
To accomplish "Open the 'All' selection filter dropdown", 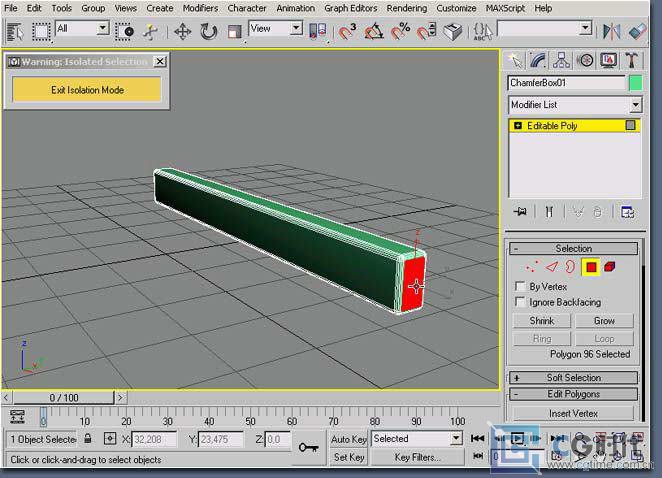I will (102, 28).
